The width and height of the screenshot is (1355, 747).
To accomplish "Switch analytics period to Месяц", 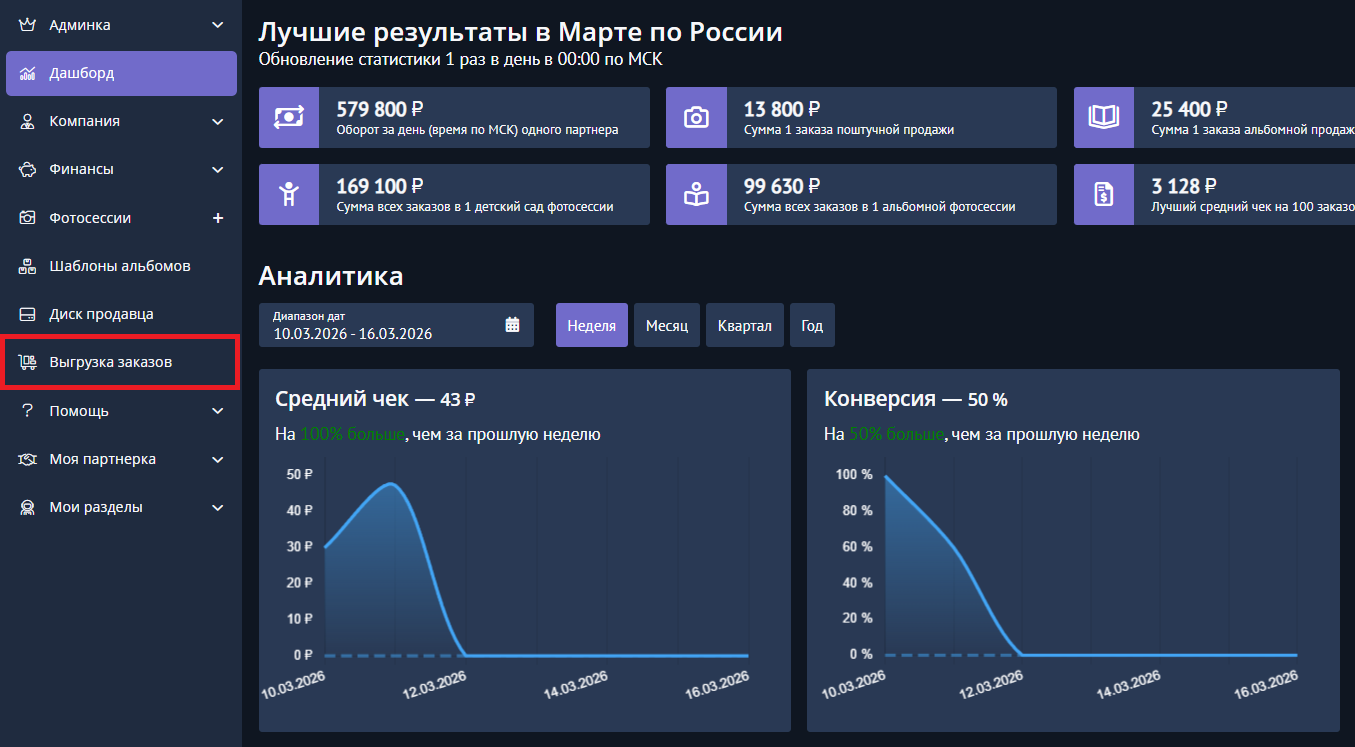I will (667, 326).
